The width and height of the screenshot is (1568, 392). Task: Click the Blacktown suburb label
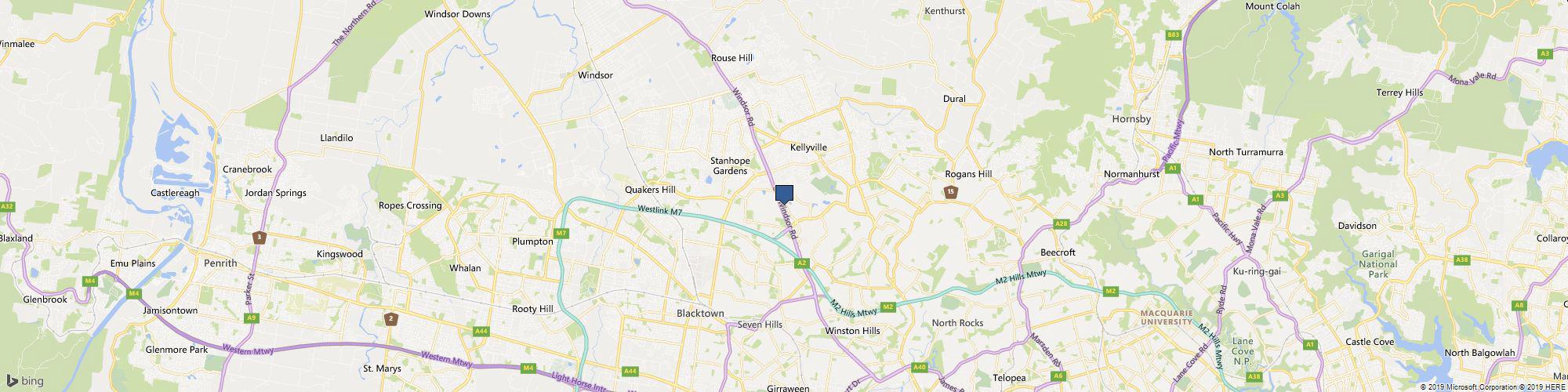pyautogui.click(x=700, y=313)
